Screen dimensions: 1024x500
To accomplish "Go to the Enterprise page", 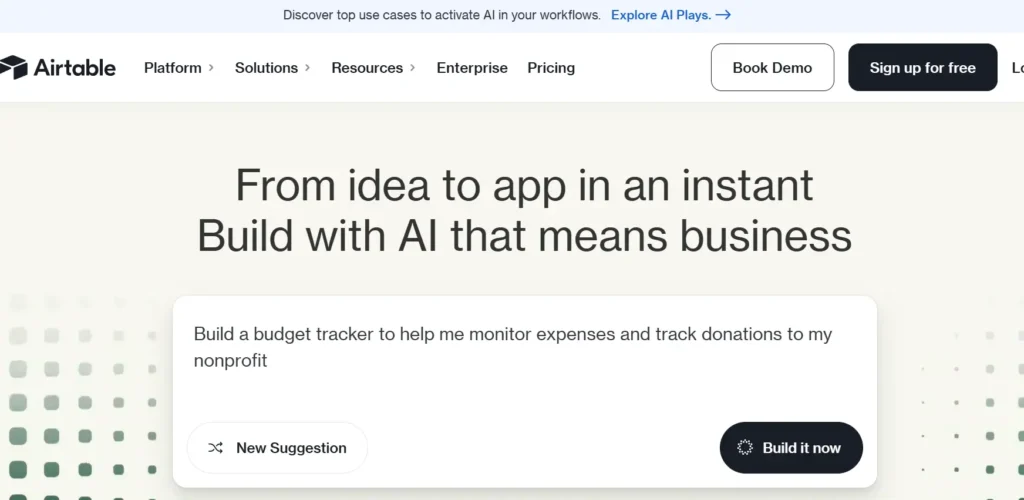I will 472,68.
